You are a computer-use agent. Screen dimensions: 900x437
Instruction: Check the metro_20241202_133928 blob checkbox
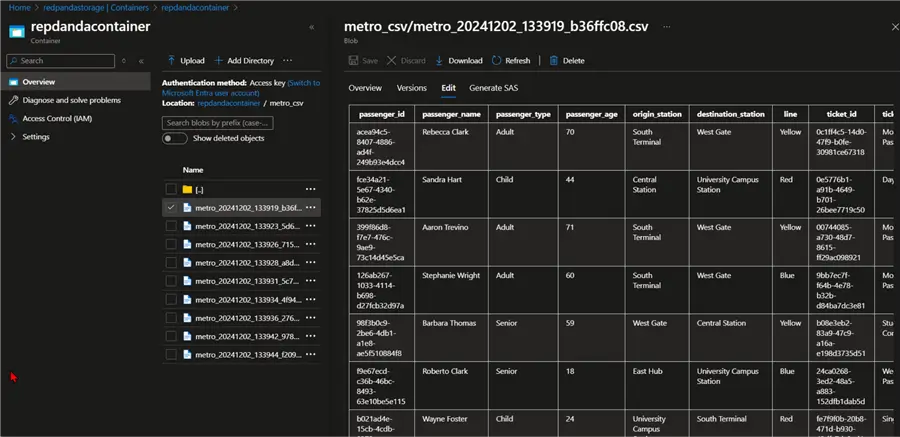click(171, 262)
